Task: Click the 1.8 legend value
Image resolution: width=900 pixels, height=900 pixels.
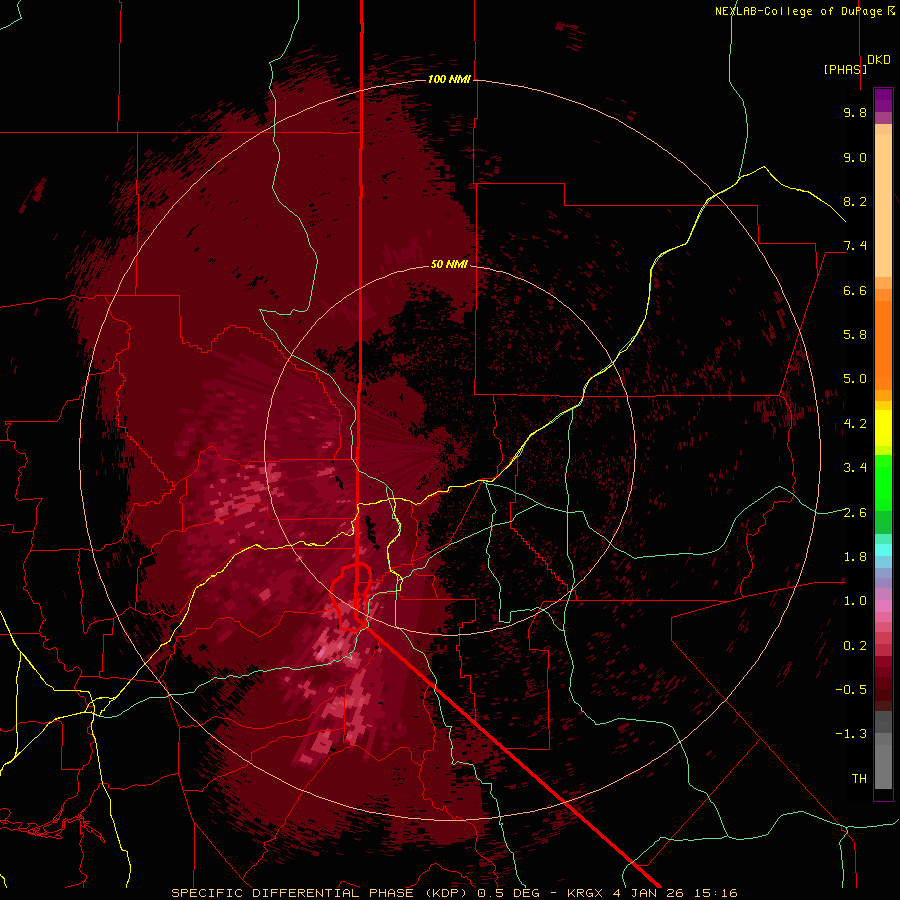Action: [x=855, y=557]
